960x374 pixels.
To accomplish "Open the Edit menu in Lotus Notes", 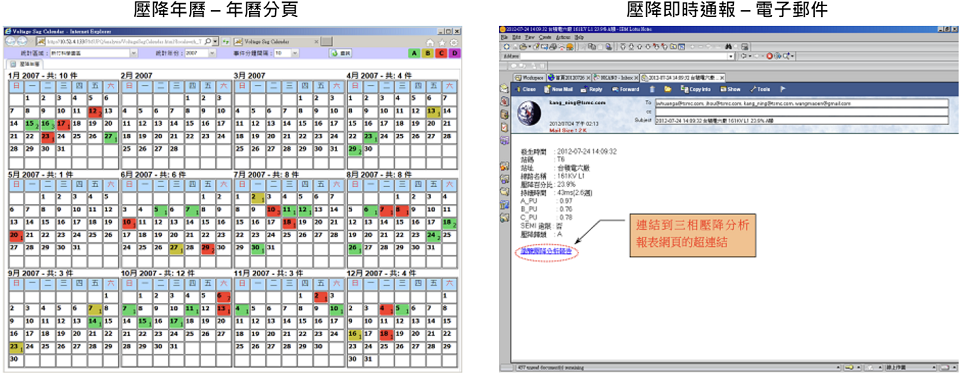I will pyautogui.click(x=516, y=37).
